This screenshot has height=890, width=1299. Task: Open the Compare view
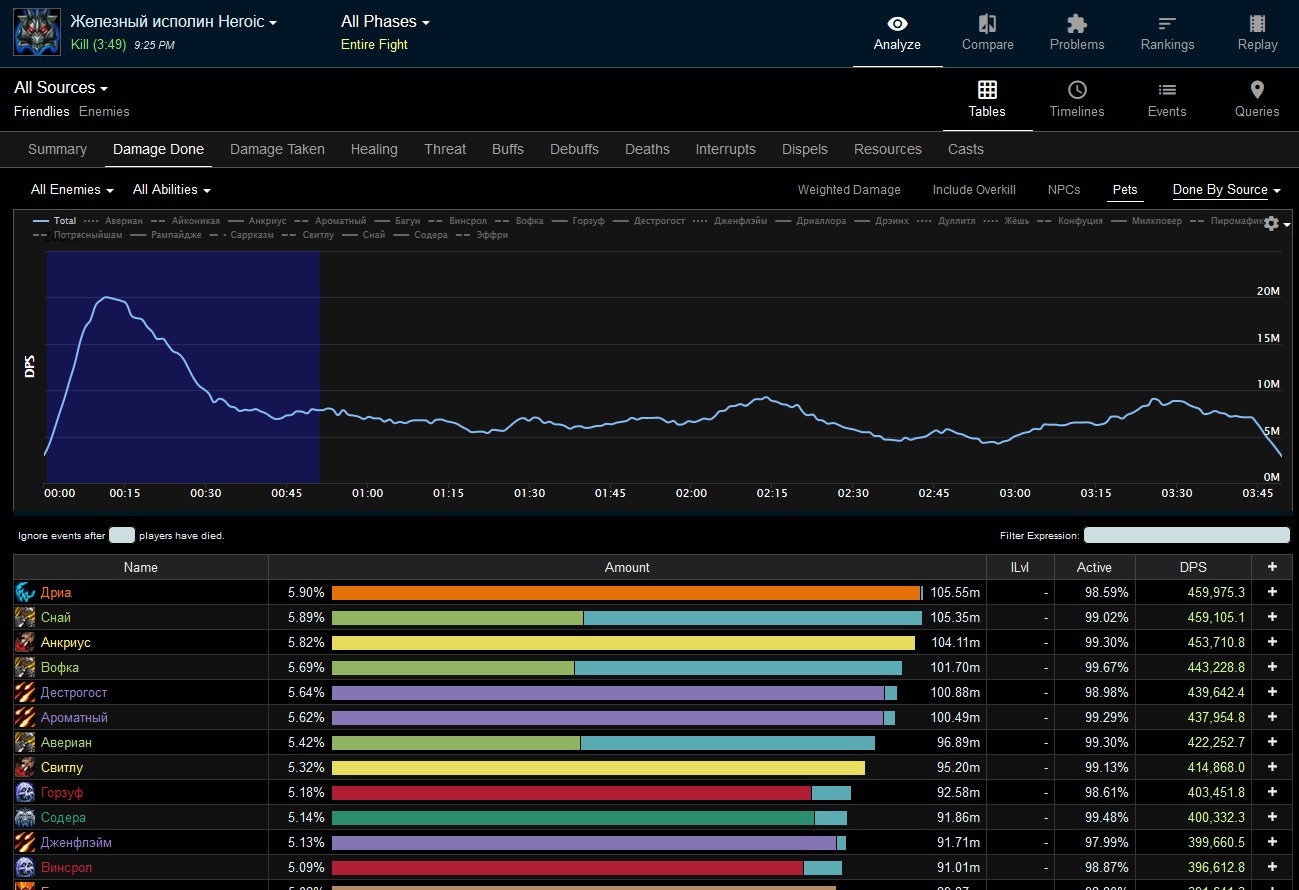[x=987, y=33]
